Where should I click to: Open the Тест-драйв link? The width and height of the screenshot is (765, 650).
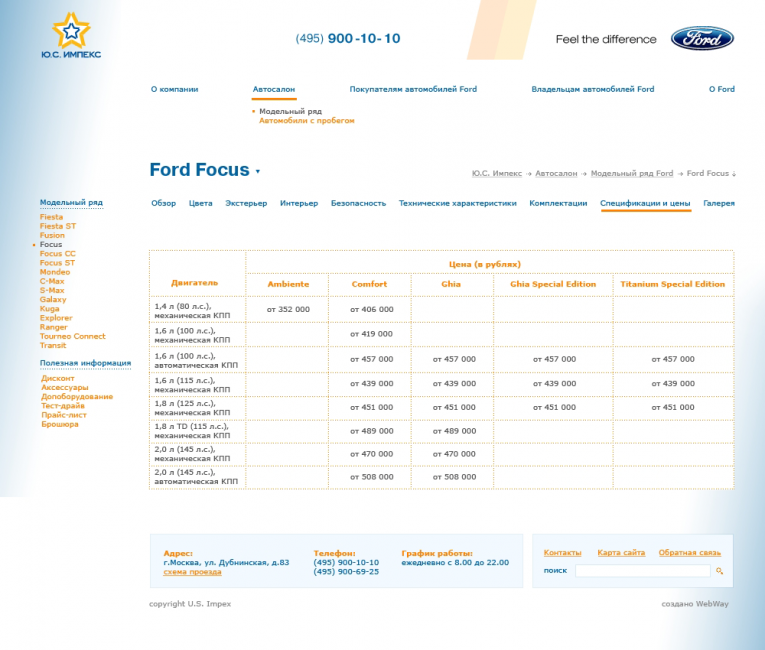62,406
